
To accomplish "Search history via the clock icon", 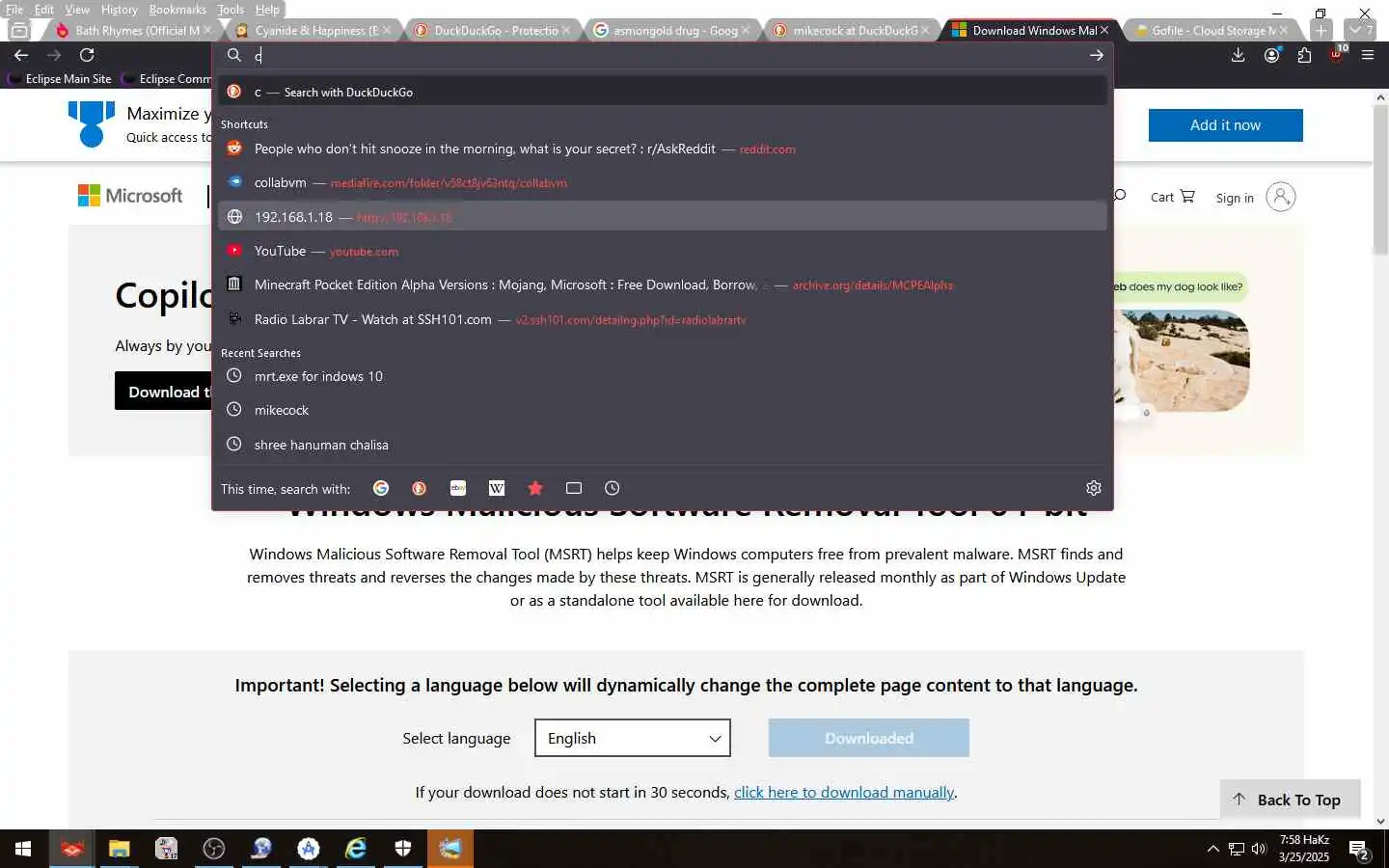I will (x=612, y=488).
